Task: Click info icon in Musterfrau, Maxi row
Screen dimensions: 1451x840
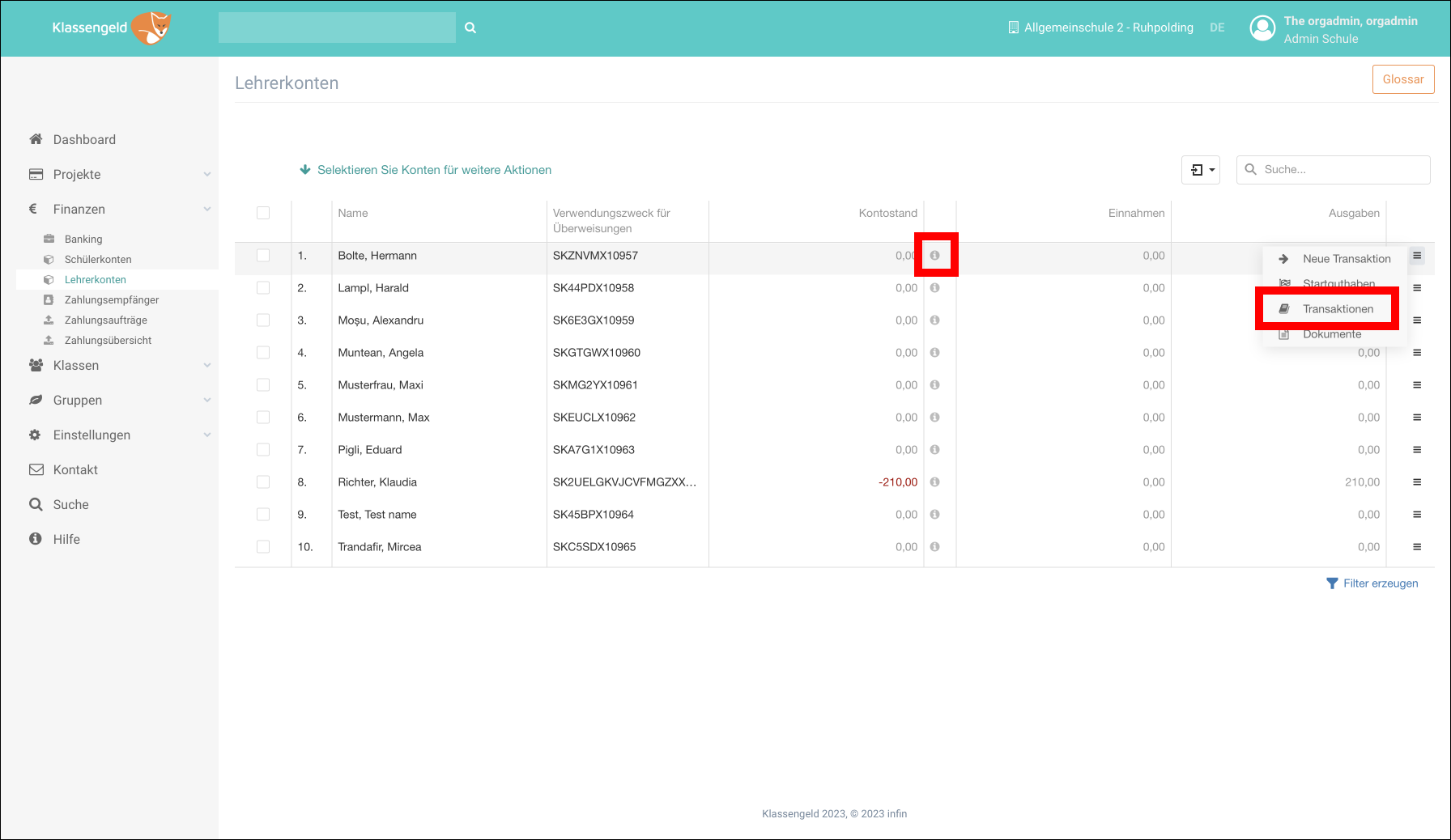Action: (x=934, y=385)
